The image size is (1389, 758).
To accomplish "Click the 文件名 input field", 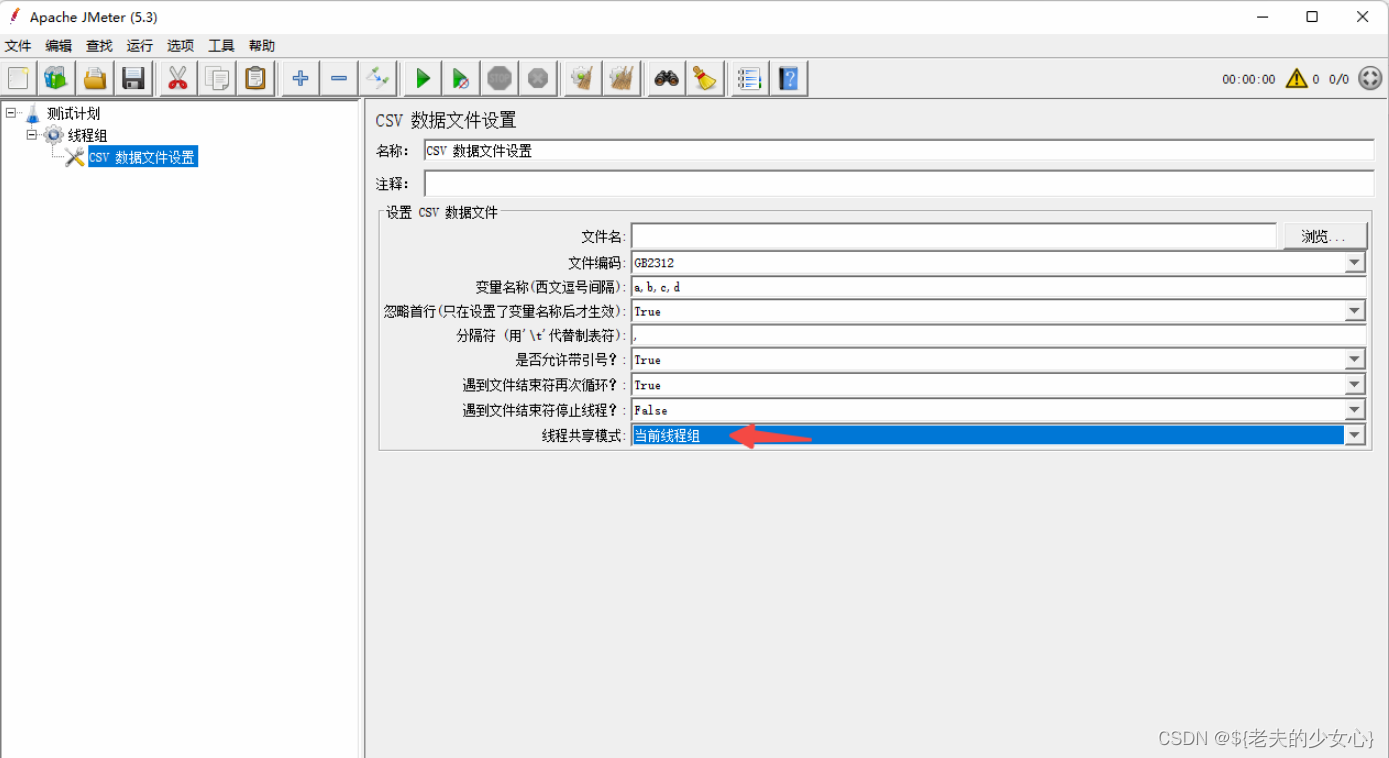I will [x=954, y=236].
